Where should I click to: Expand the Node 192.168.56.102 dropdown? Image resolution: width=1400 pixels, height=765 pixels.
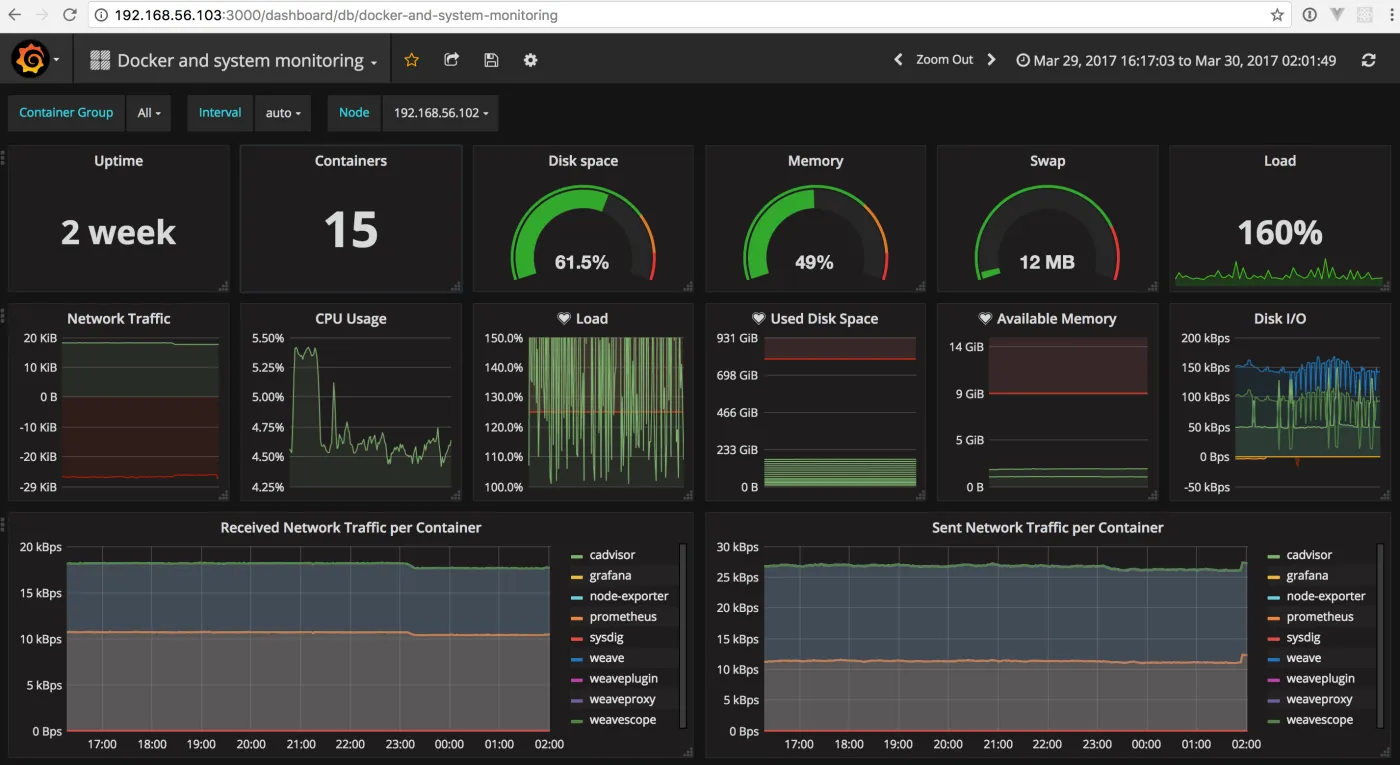coord(440,113)
